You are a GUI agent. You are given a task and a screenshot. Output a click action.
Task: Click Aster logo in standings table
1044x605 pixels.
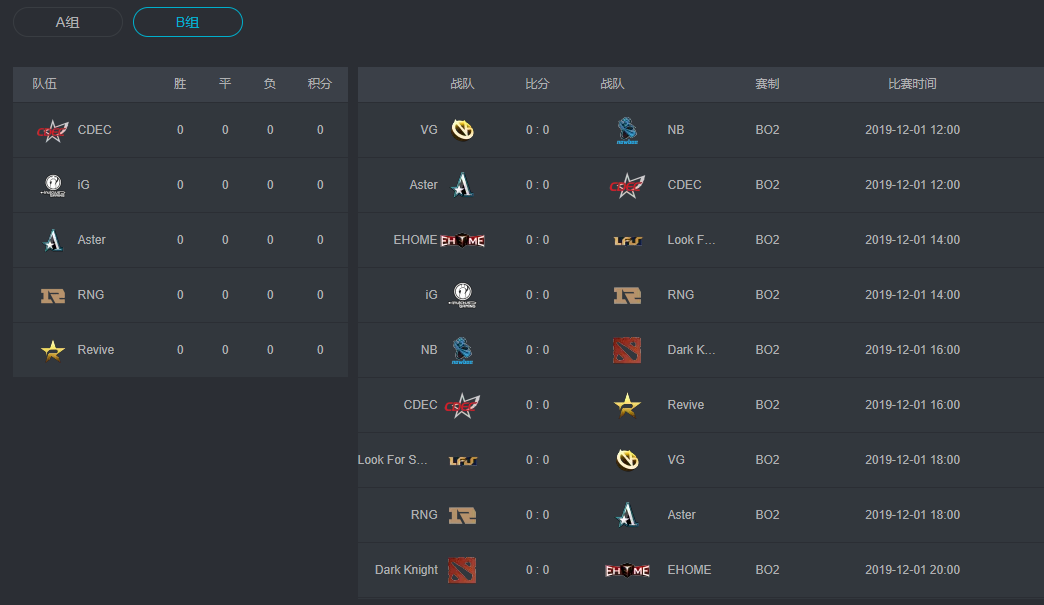click(x=52, y=240)
